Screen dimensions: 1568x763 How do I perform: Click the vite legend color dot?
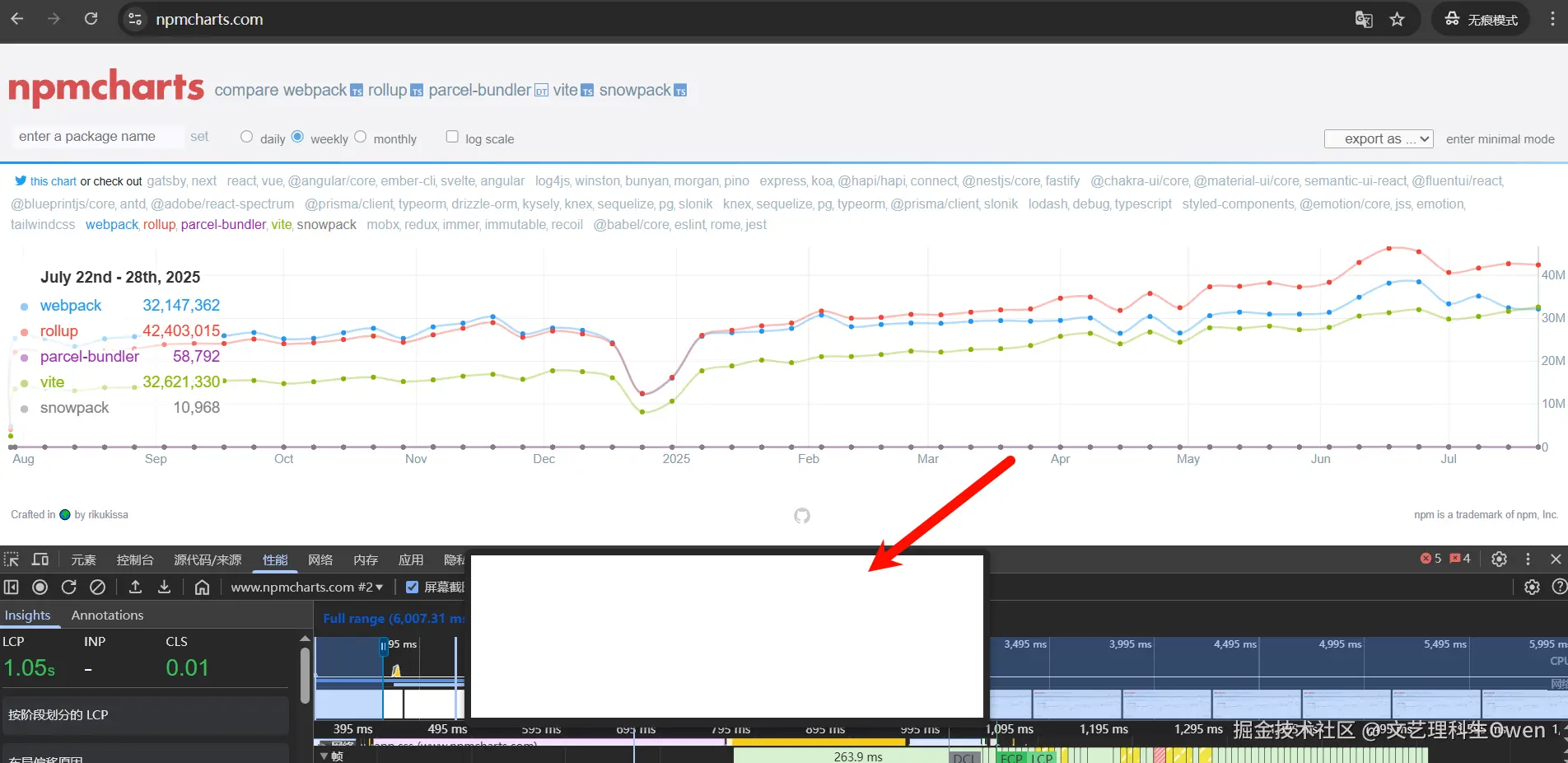point(24,383)
